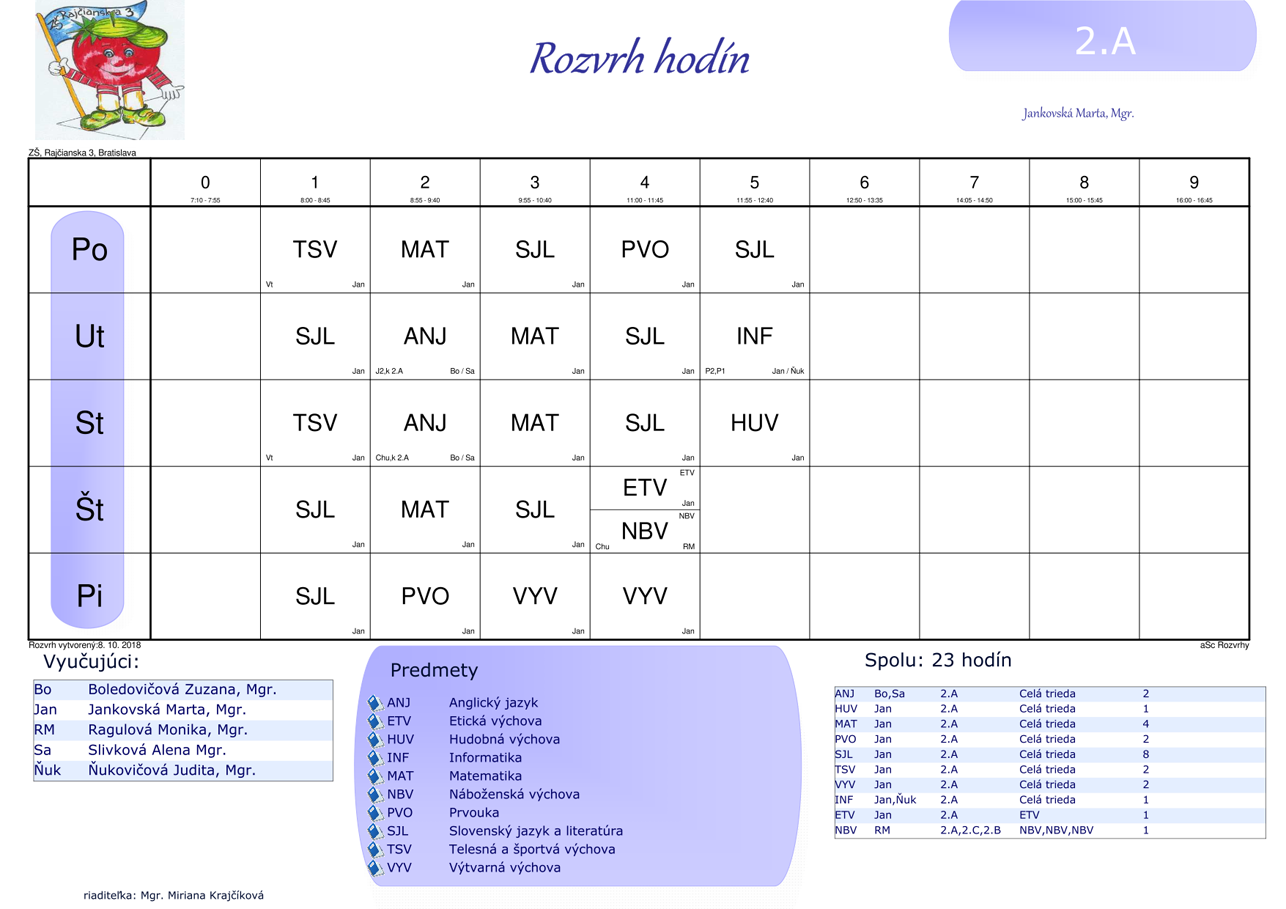Click teacher row Jankovská Marta in Vyučujúci list
Viewport: 1286px width, 909px height.
point(183,710)
